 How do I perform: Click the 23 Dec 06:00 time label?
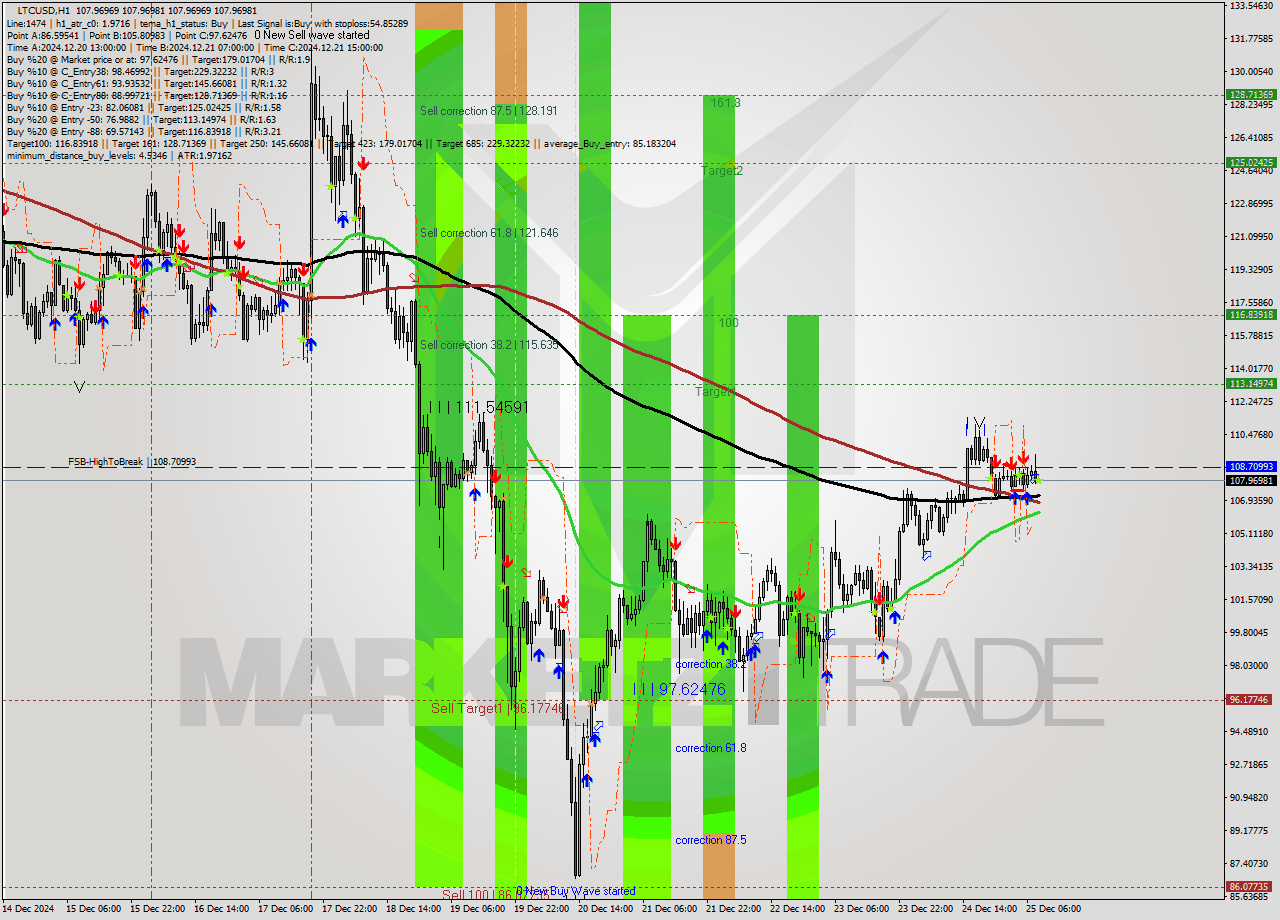862,909
